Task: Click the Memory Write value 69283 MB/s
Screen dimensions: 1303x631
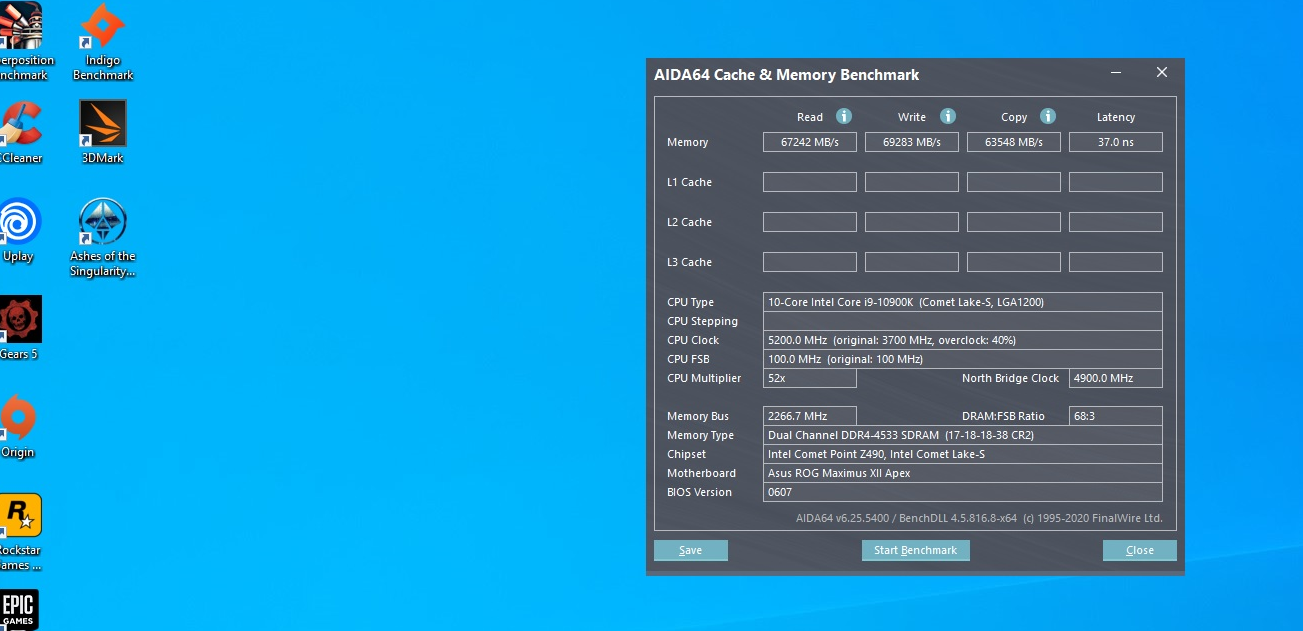Action: coord(912,142)
